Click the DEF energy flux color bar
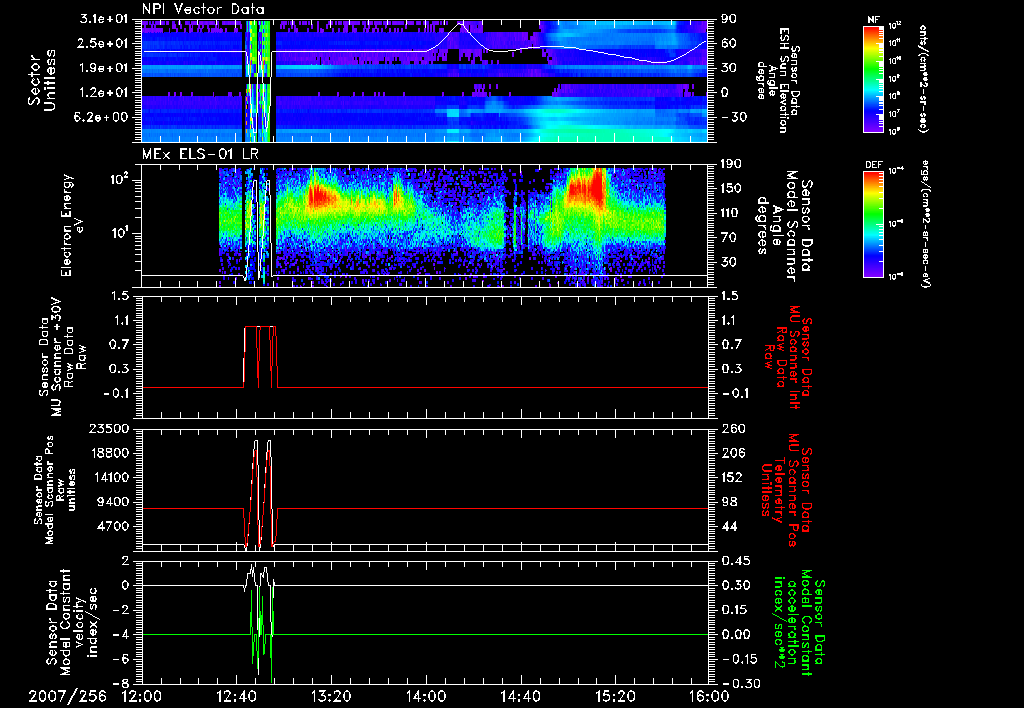Image resolution: width=1024 pixels, height=708 pixels. [x=873, y=223]
